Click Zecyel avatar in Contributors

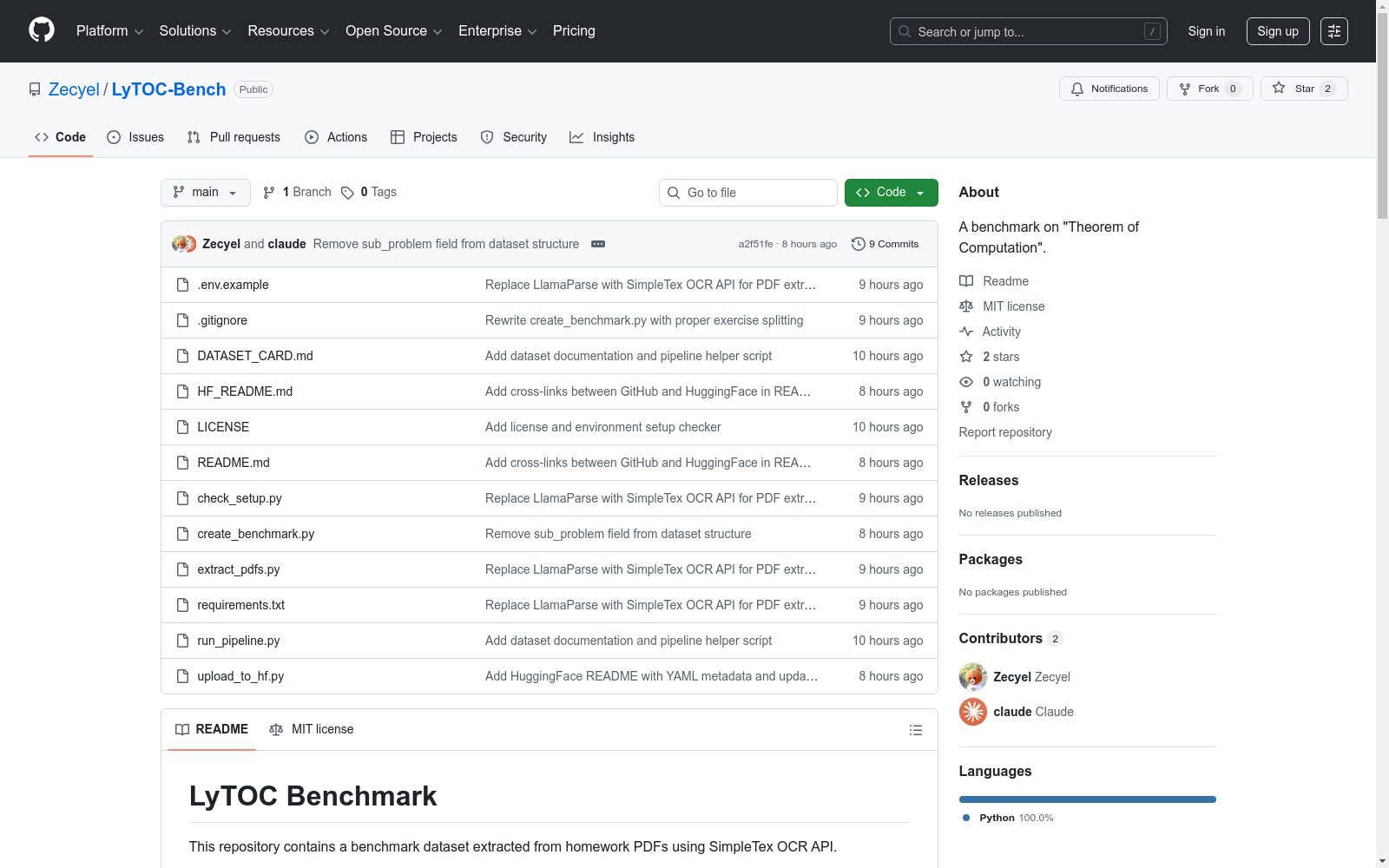[973, 677]
